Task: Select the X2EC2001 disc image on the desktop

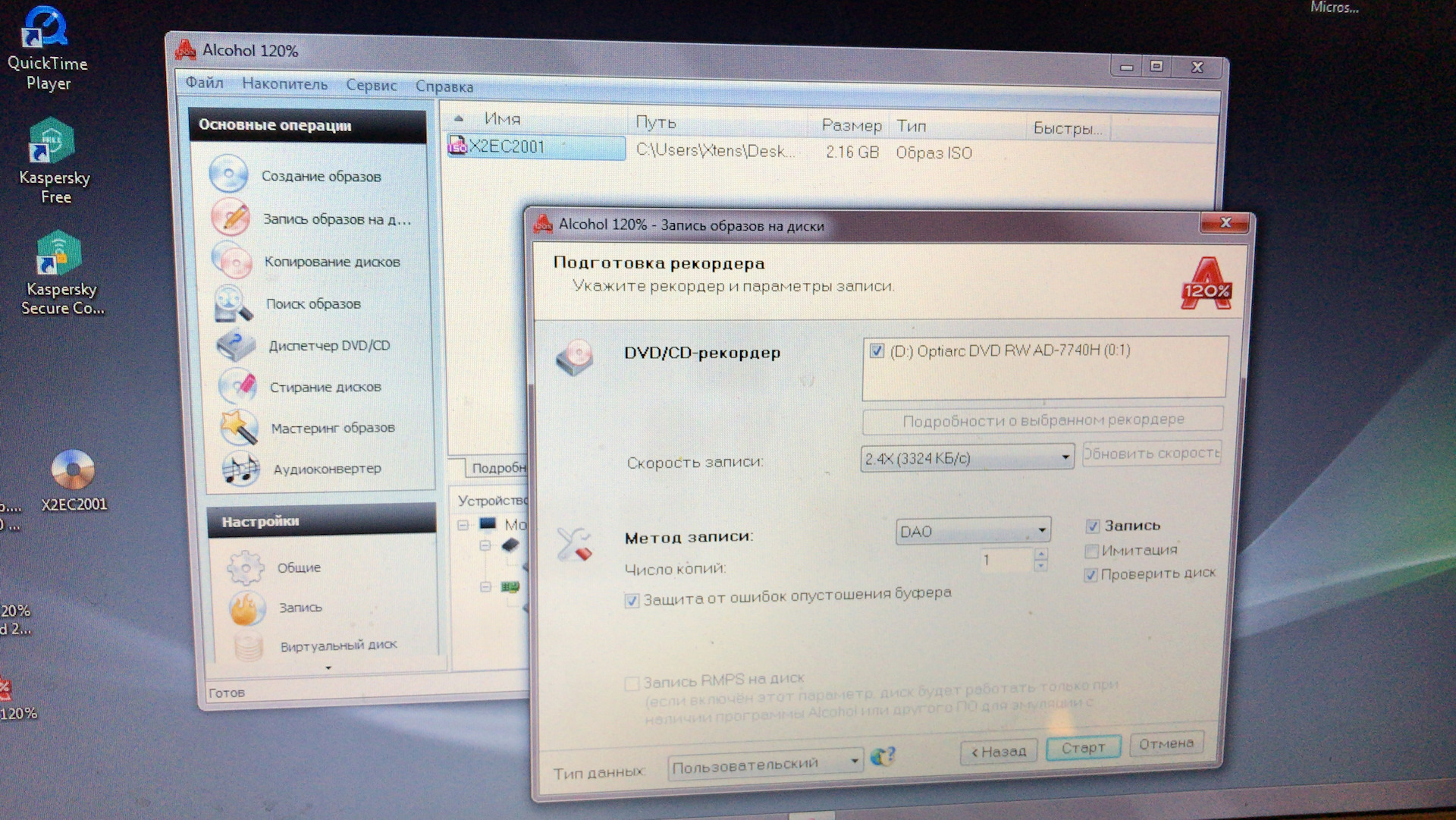Action: pos(74,481)
